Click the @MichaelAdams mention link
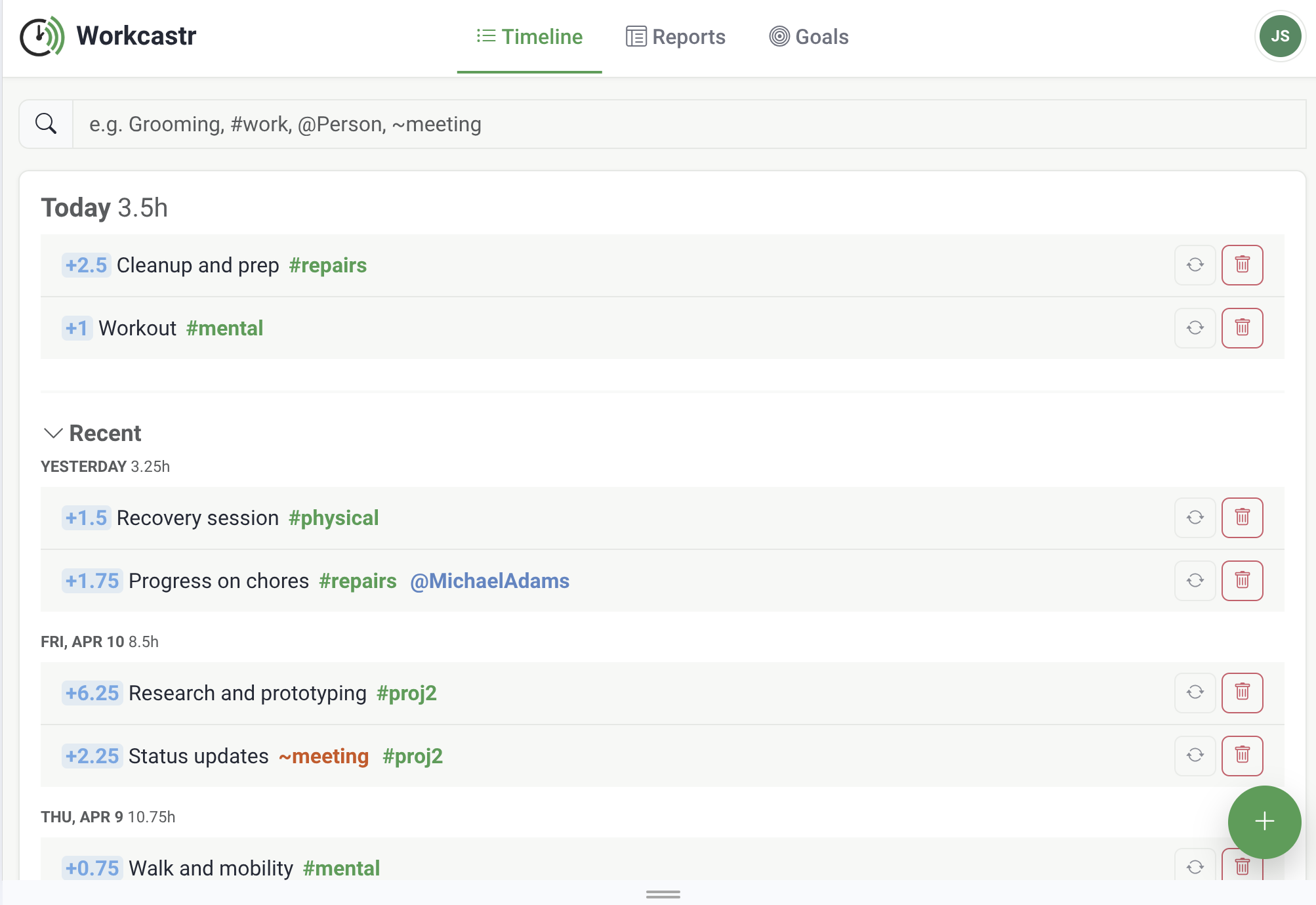This screenshot has height=905, width=1316. pyautogui.click(x=489, y=581)
